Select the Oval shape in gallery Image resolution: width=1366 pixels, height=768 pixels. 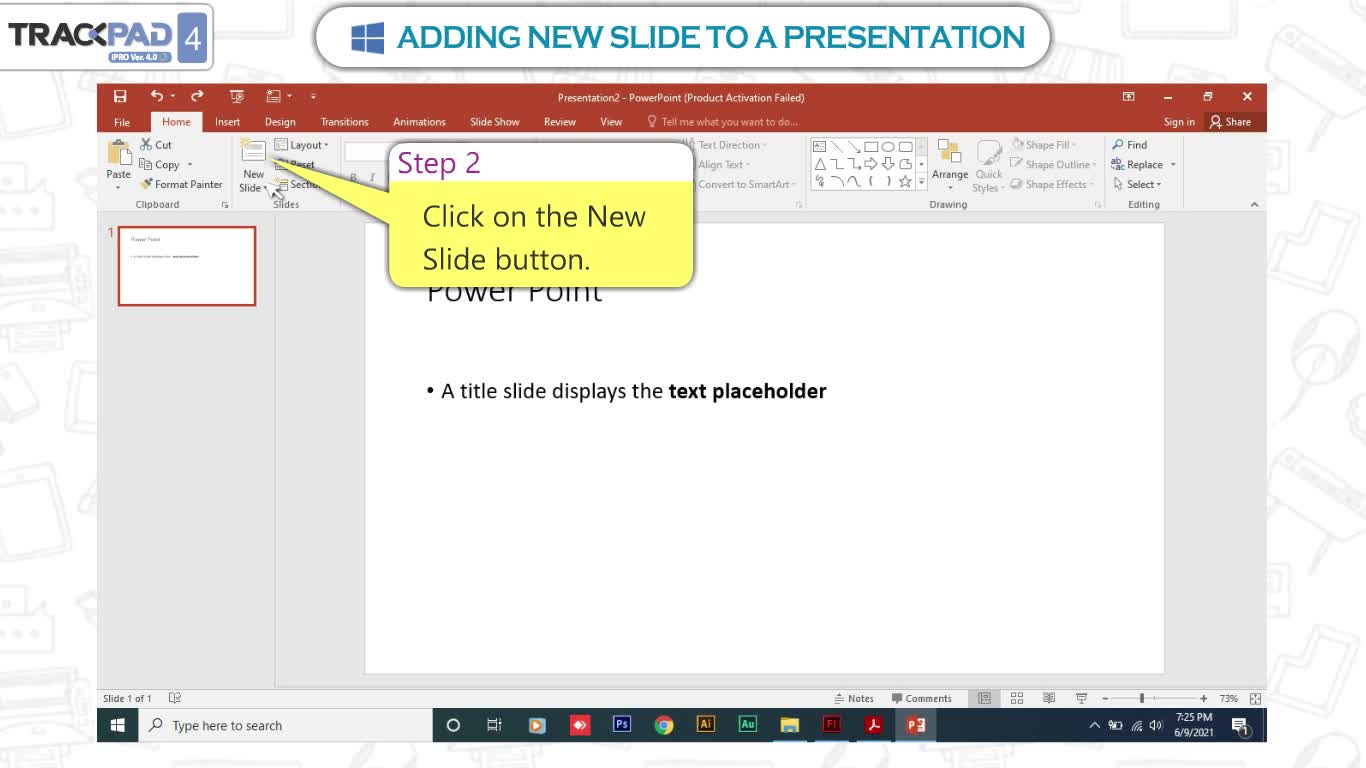click(x=888, y=146)
